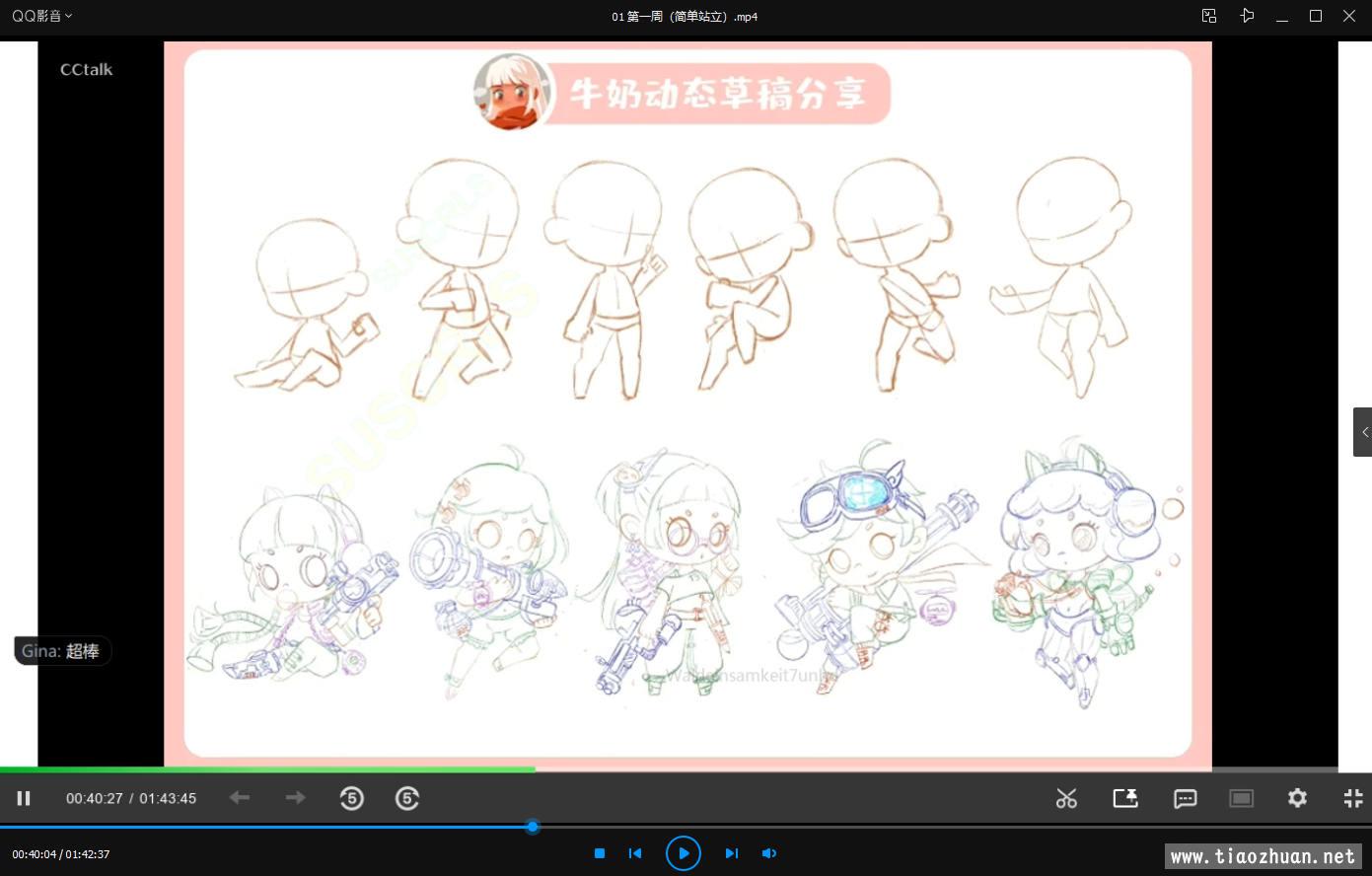Pause the video with the pause button

coord(24,798)
